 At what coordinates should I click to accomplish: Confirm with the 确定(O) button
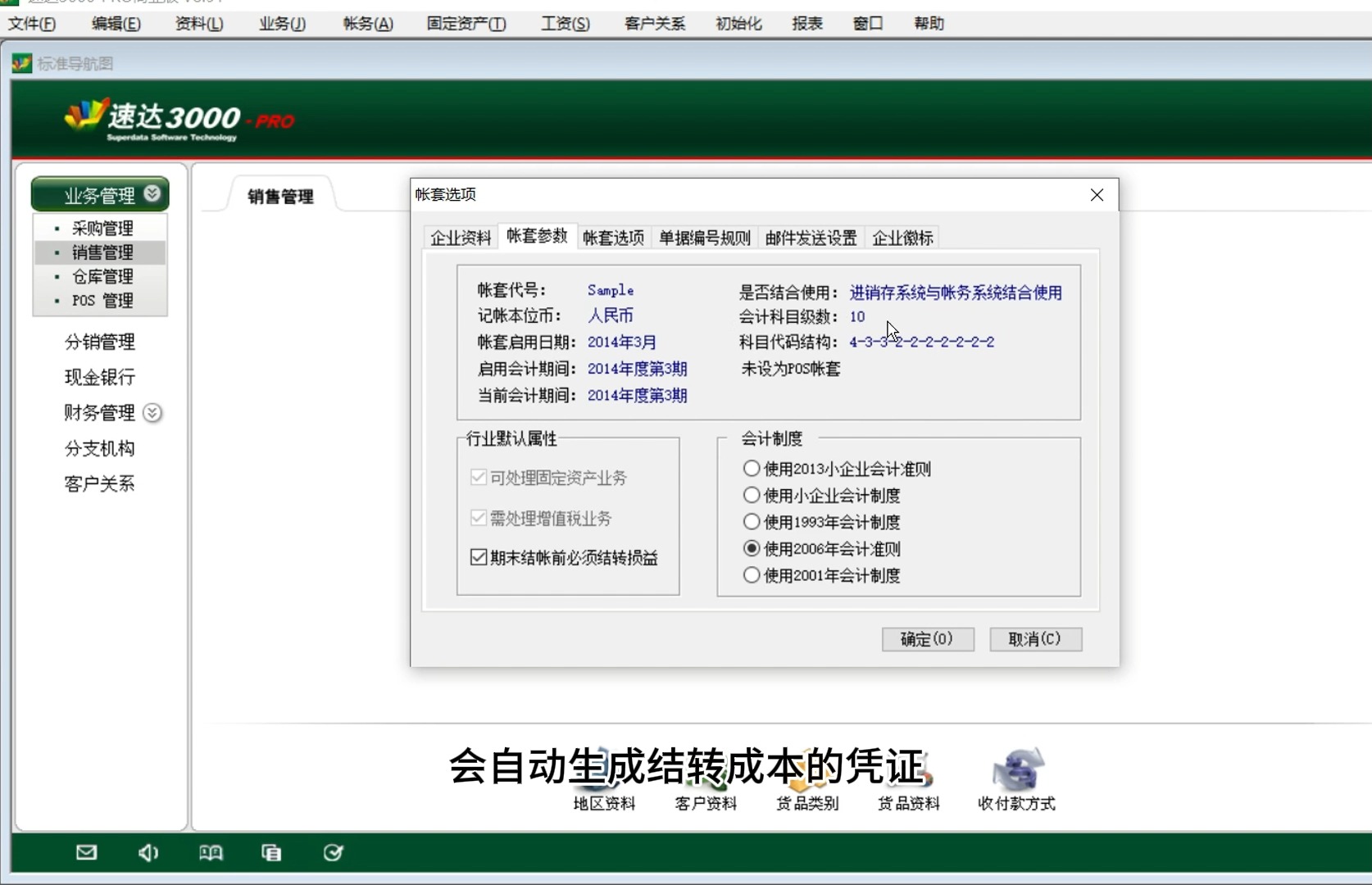(928, 639)
